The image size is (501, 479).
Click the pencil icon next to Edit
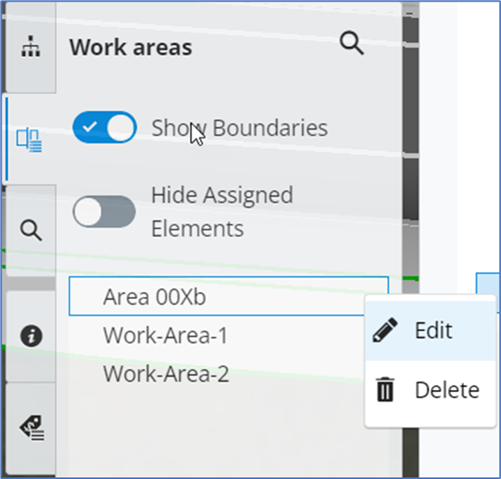385,330
